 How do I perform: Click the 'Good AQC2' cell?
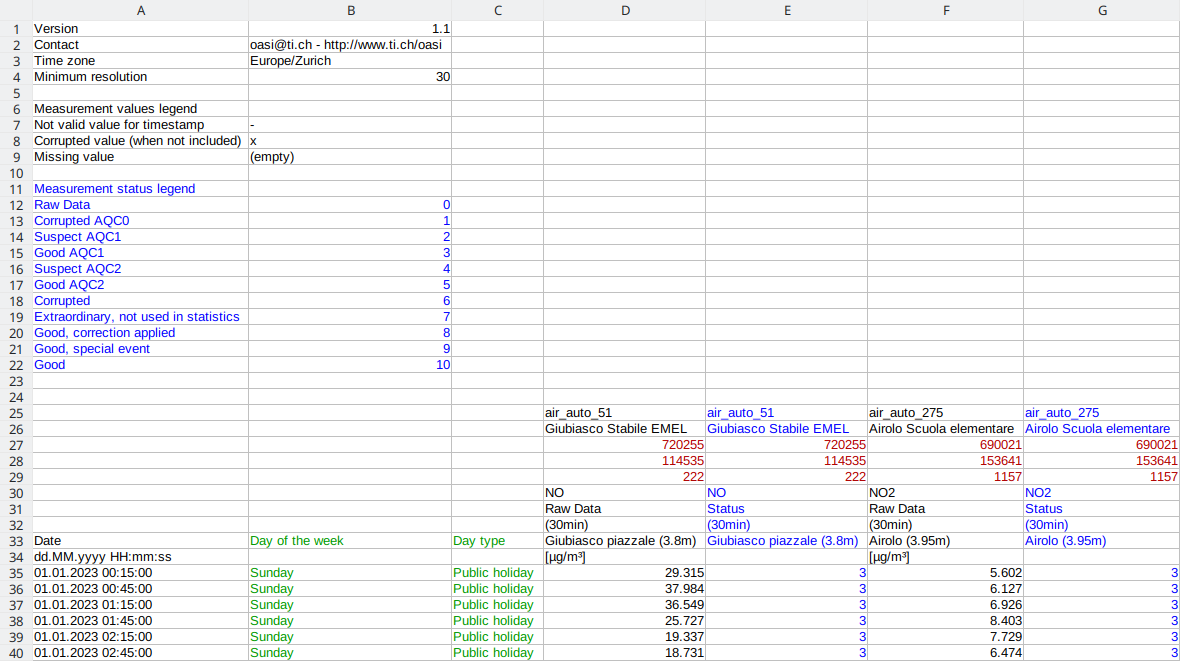pyautogui.click(x=140, y=285)
